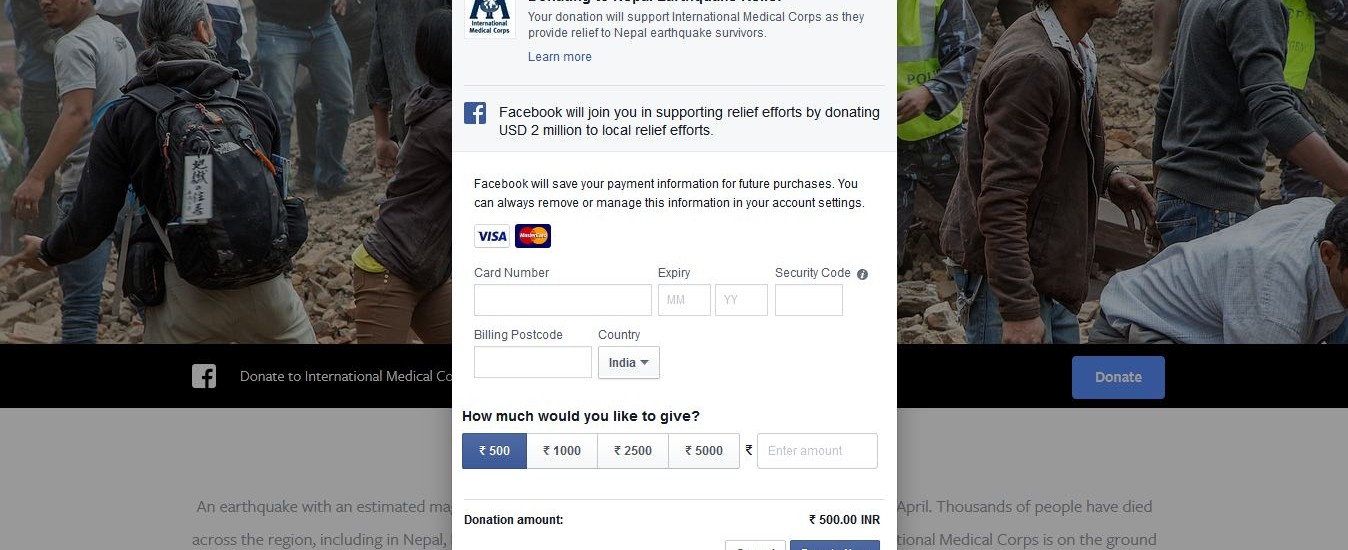1348x550 pixels.
Task: Focus the Security Code input box
Action: point(809,300)
